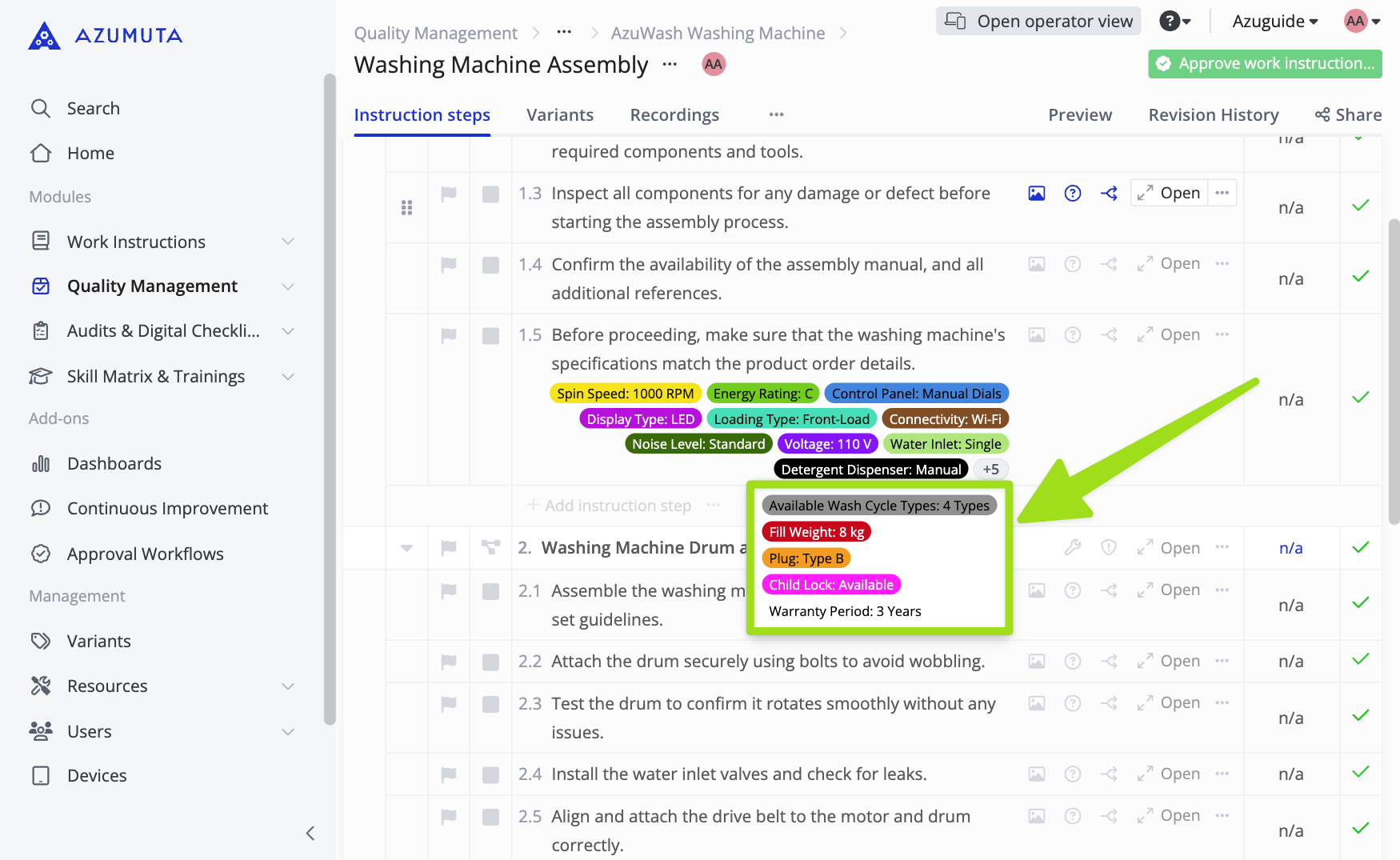Switch to the Recordings tab
The image size is (1400, 860).
coord(674,115)
